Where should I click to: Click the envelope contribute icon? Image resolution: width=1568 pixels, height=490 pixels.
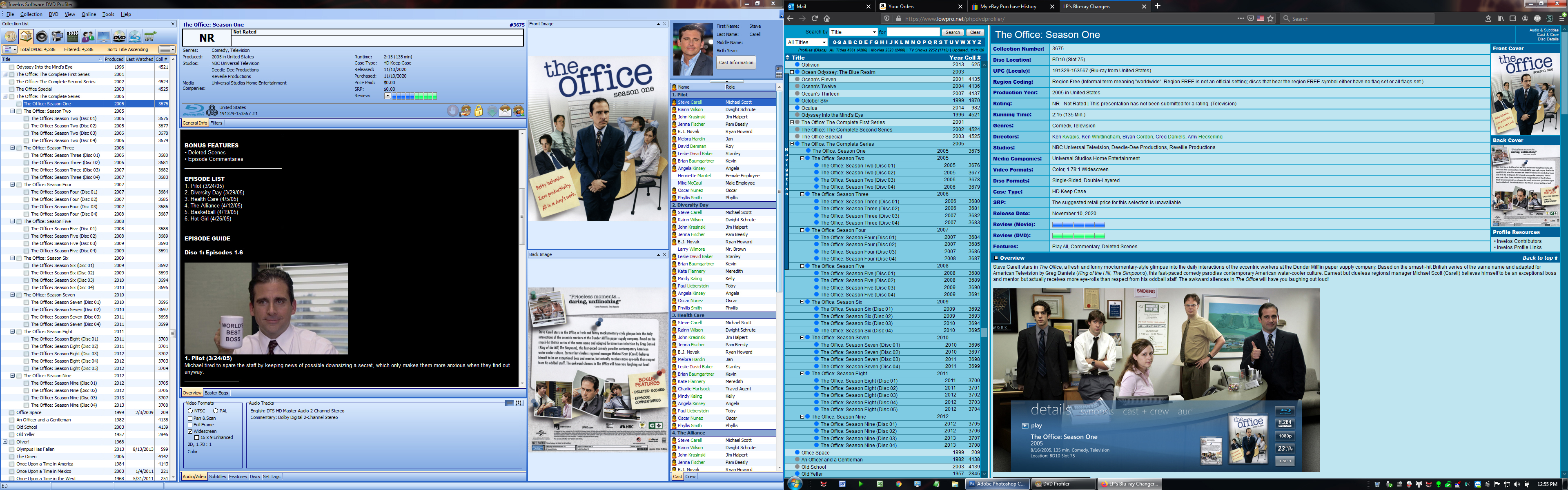(505, 111)
